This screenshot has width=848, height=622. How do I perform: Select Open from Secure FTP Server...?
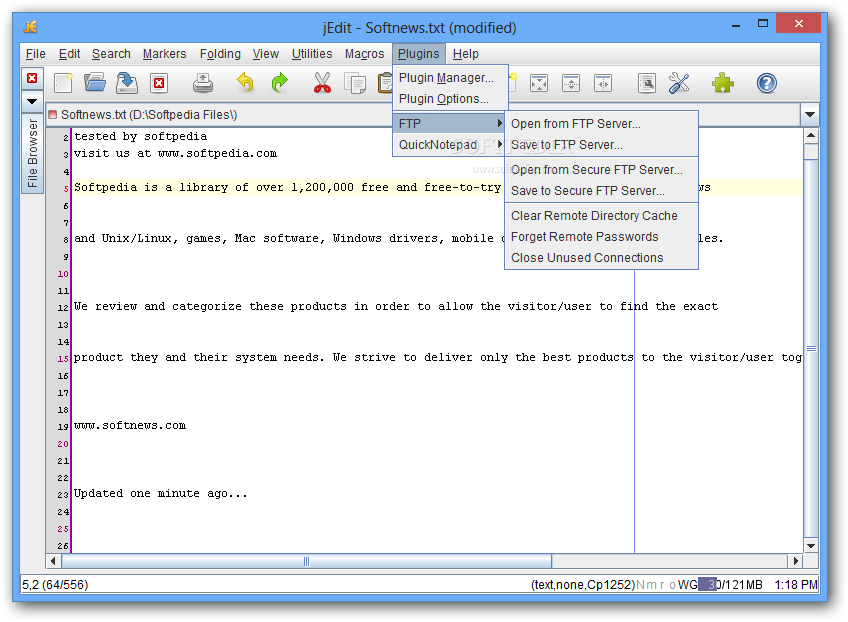click(601, 170)
